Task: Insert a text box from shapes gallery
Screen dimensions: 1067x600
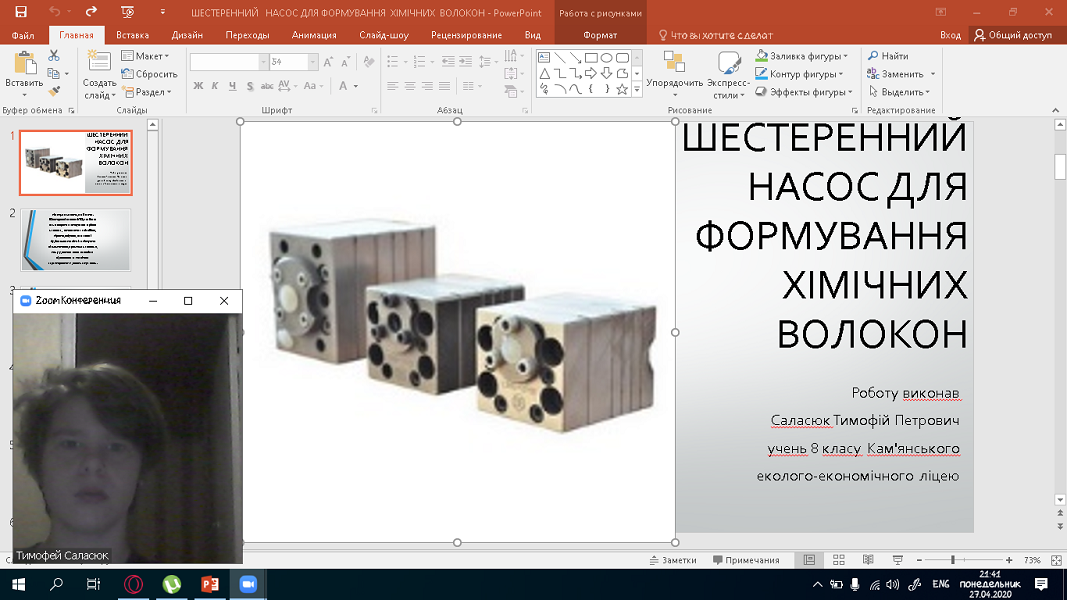Action: point(544,58)
